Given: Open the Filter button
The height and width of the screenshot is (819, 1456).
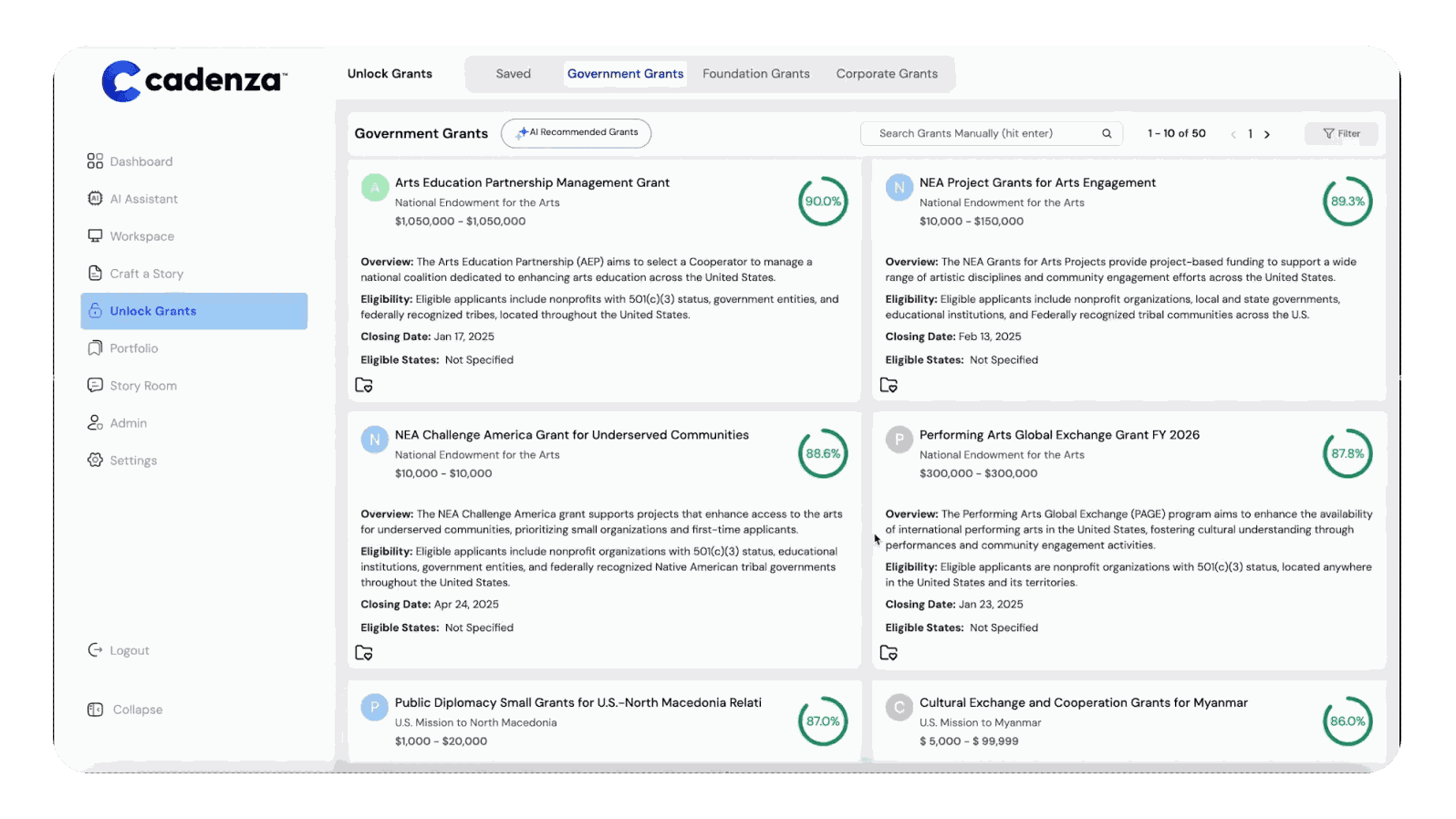Looking at the screenshot, I should 1341,133.
